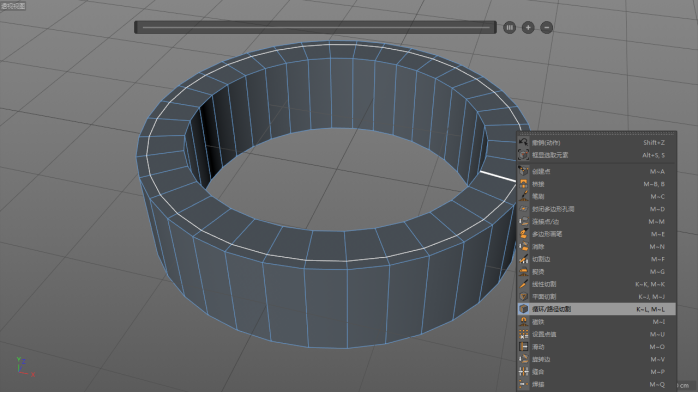Select the 笔刷 brush tool icon

pos(524,196)
